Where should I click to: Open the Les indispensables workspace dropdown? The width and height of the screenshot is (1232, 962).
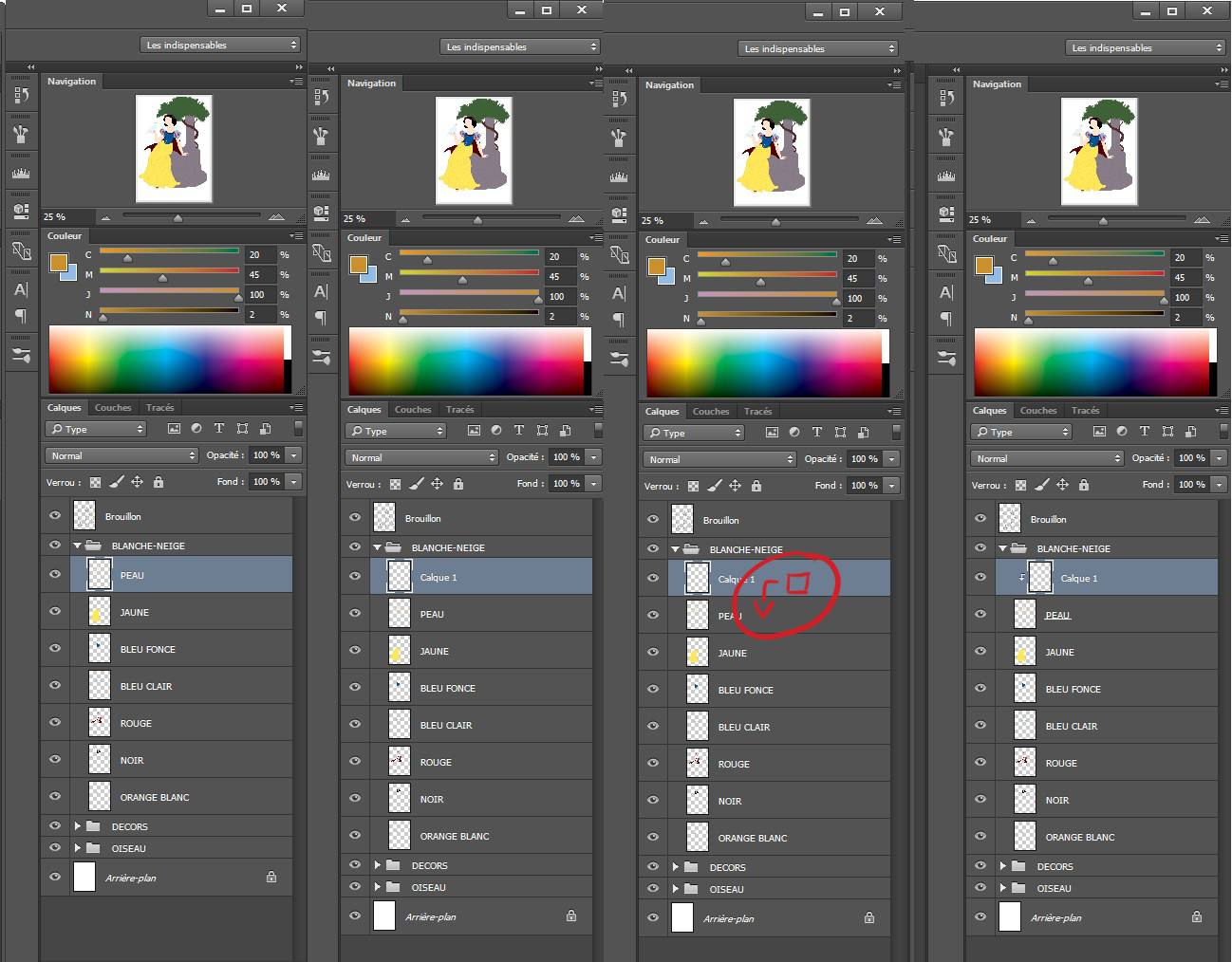coord(219,44)
